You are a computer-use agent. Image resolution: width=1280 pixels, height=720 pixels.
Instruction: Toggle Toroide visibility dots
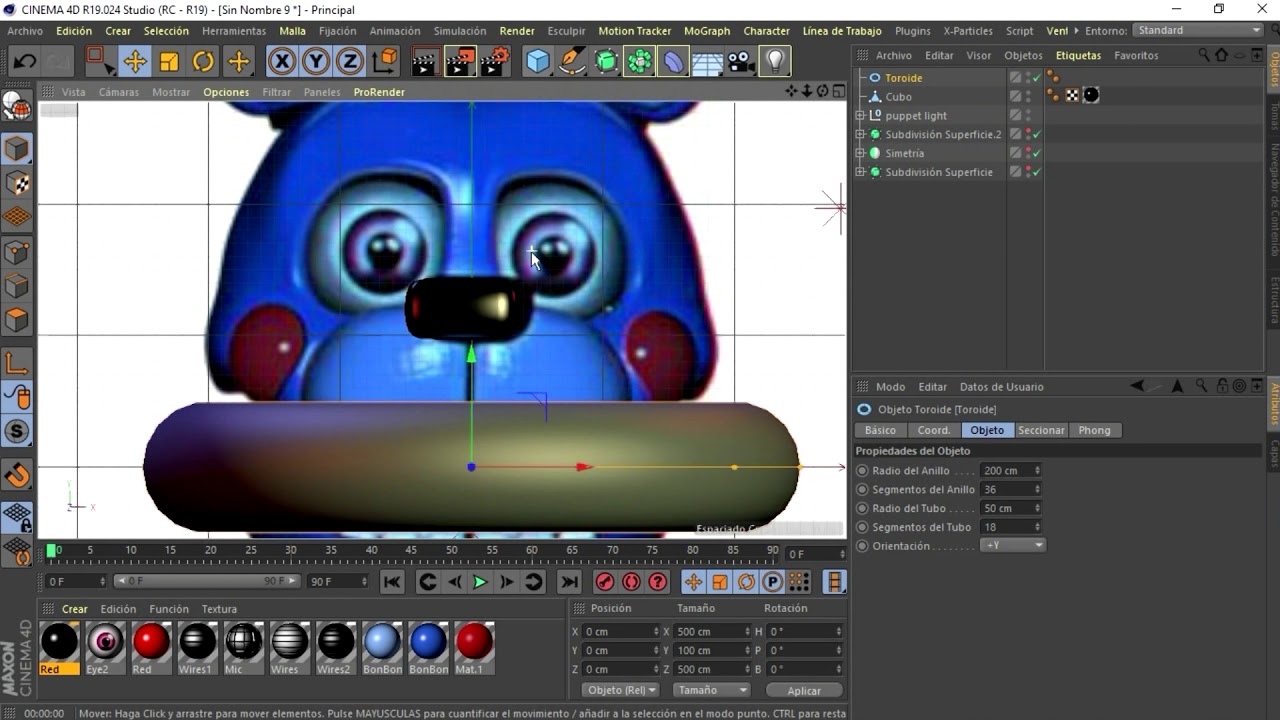pos(1028,78)
